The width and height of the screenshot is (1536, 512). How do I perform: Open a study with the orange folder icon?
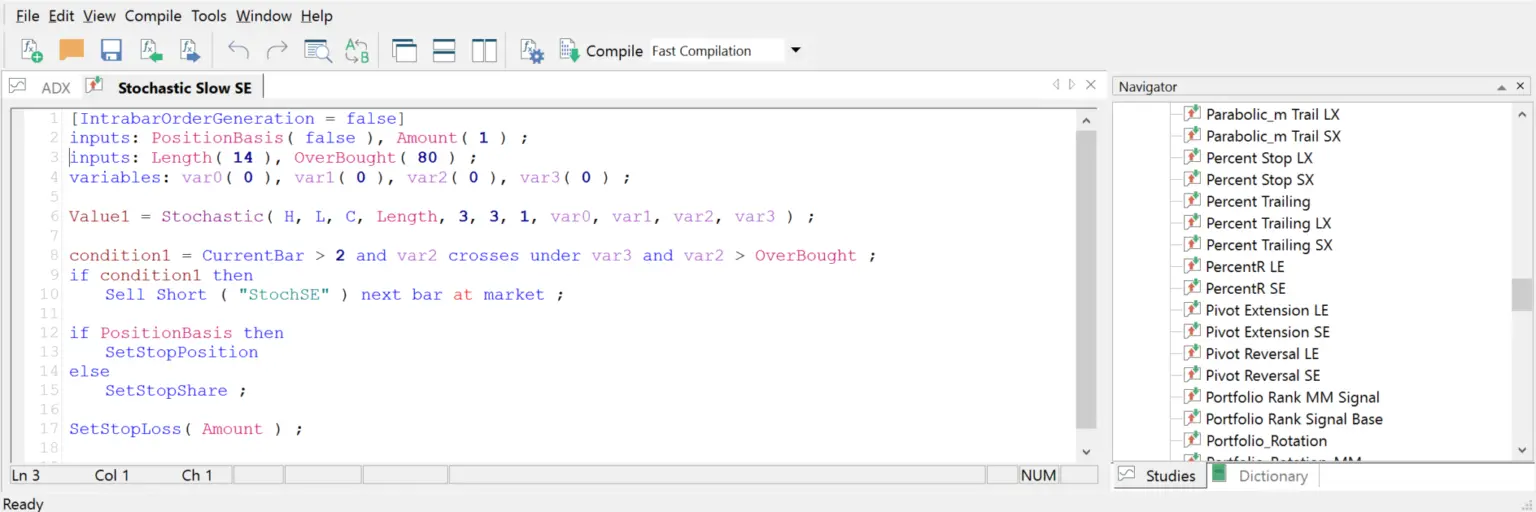[71, 51]
